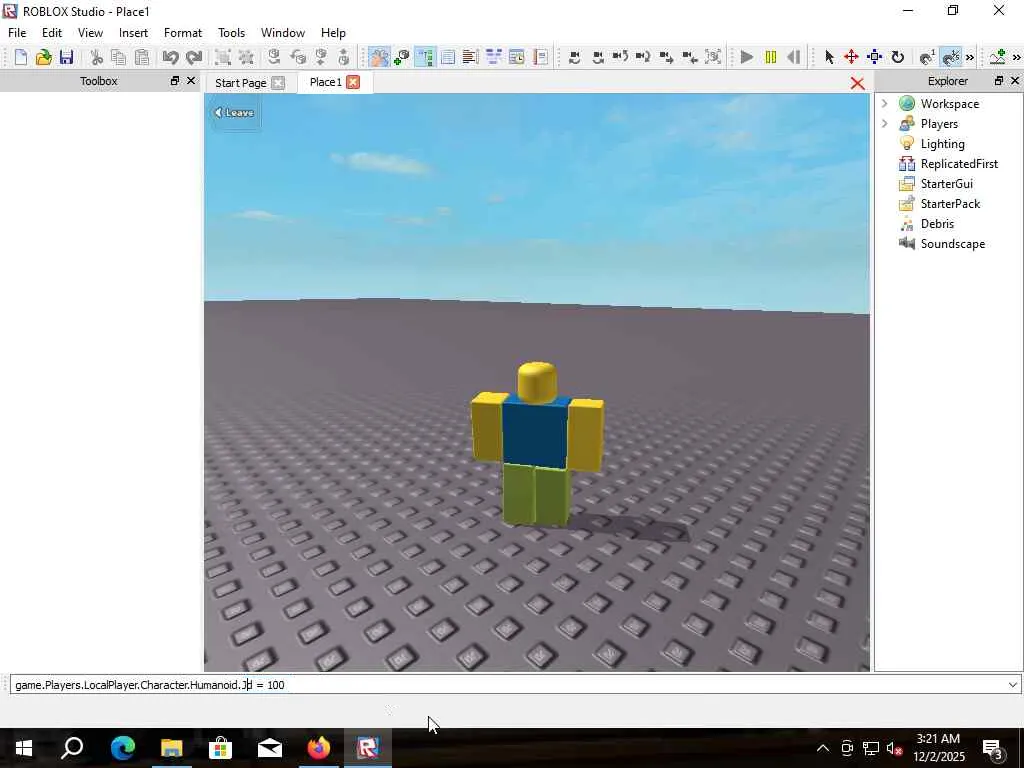Click the red X at the tab bar's right end
Screen dimensions: 1024x768
857,84
